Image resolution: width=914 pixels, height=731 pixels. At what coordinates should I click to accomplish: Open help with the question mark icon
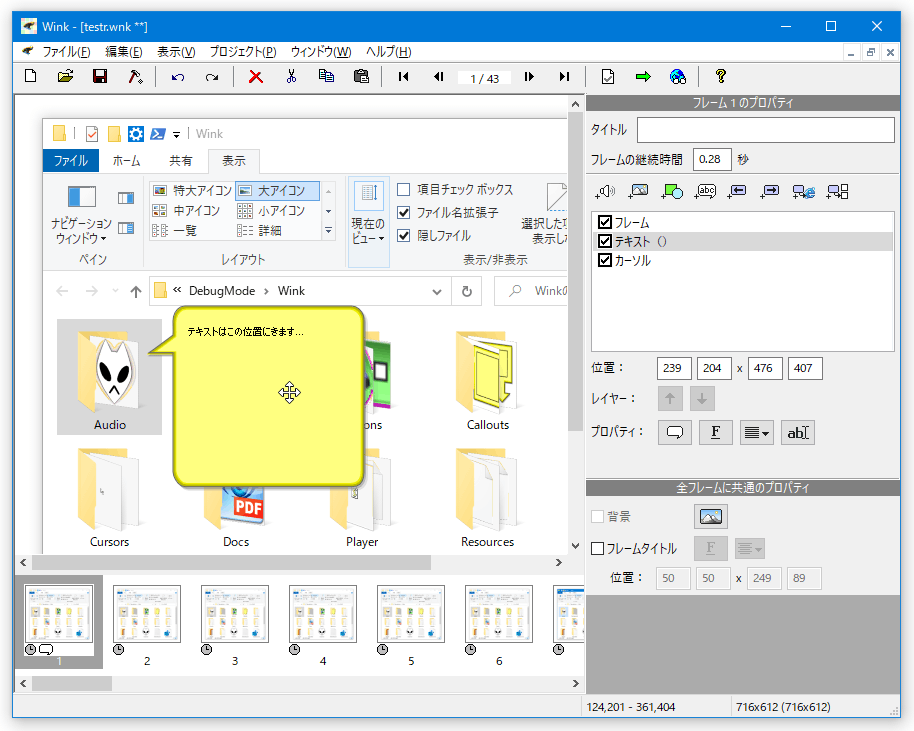click(721, 76)
